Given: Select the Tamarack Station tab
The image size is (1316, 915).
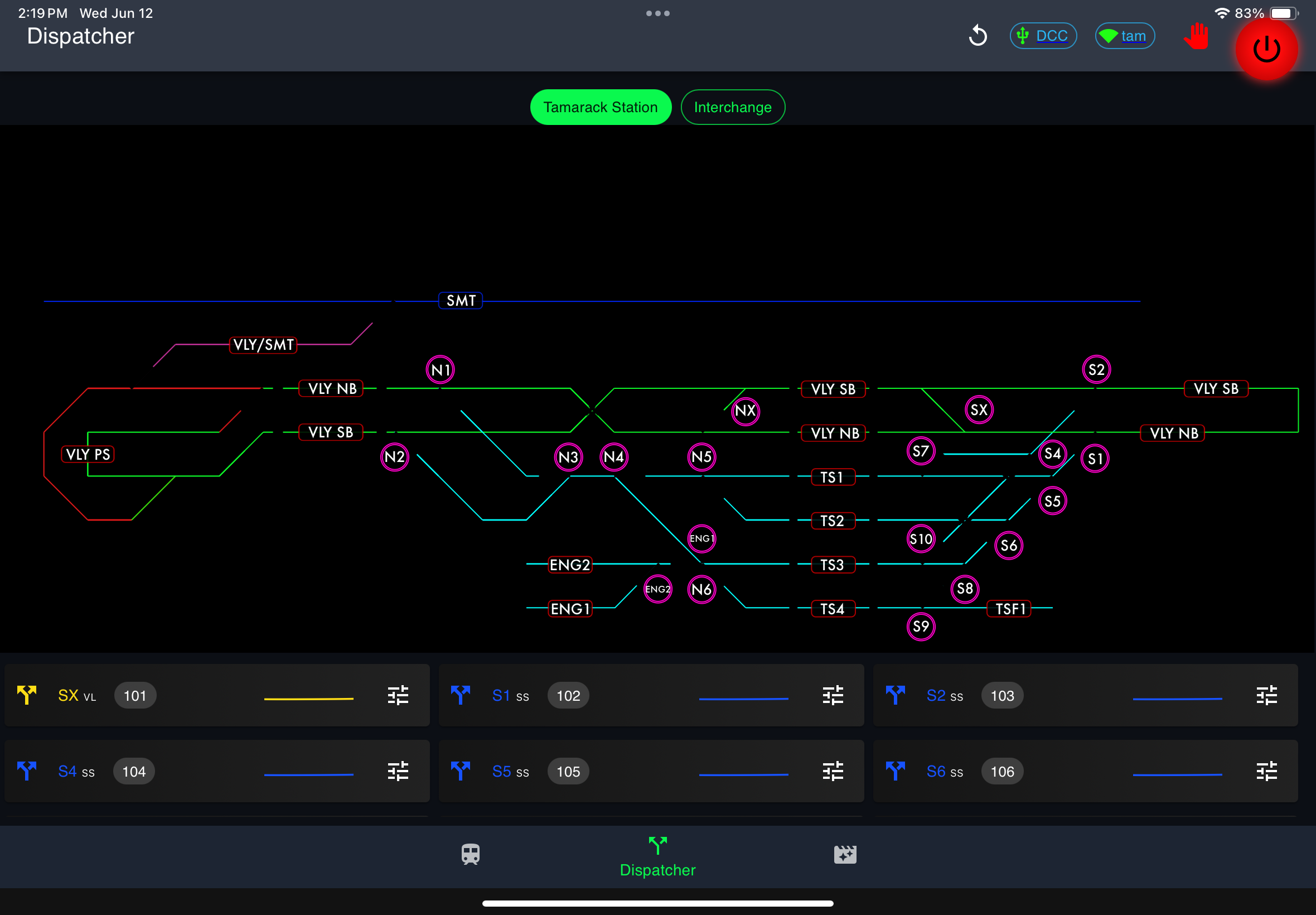Looking at the screenshot, I should pyautogui.click(x=600, y=107).
